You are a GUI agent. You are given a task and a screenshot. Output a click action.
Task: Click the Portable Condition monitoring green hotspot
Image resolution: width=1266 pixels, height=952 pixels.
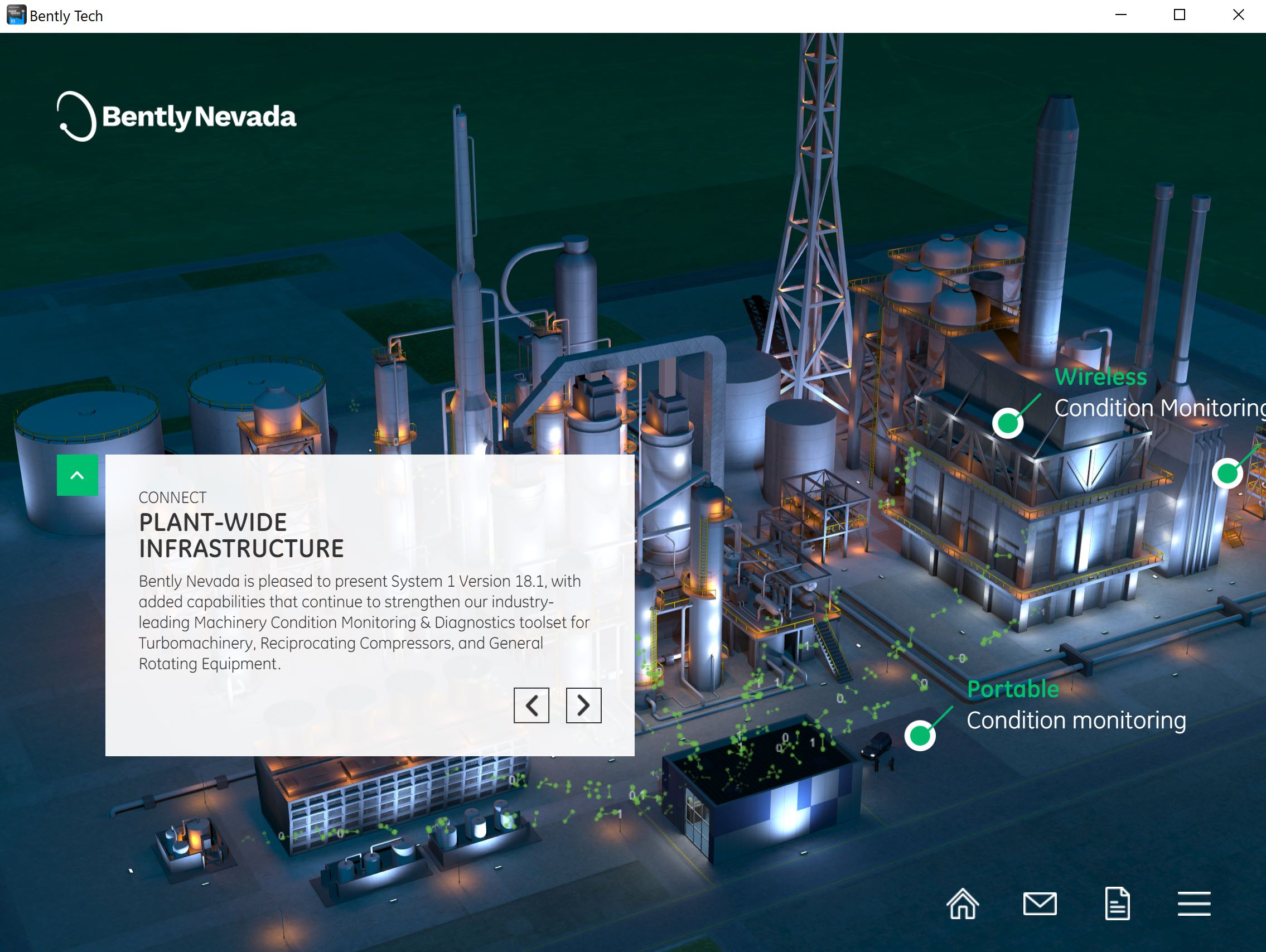[920, 735]
